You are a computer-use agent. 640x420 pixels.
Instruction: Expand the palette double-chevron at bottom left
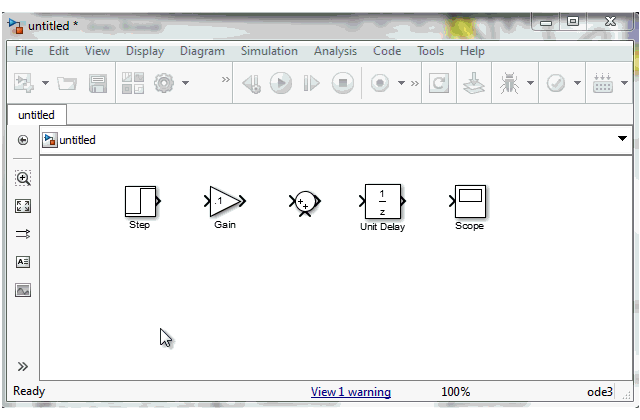click(23, 367)
